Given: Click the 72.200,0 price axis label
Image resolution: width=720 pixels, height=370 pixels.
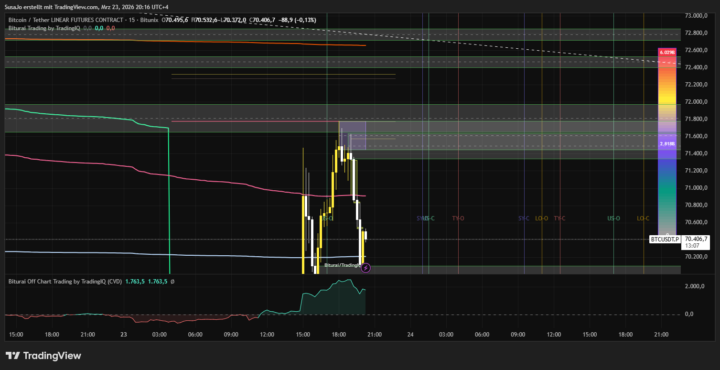Looking at the screenshot, I should coord(696,84).
